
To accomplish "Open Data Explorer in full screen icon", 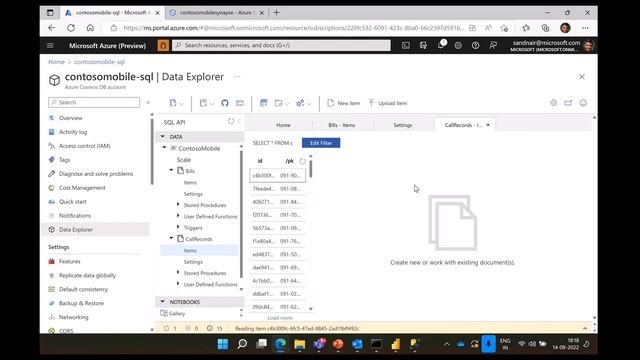I will point(568,103).
